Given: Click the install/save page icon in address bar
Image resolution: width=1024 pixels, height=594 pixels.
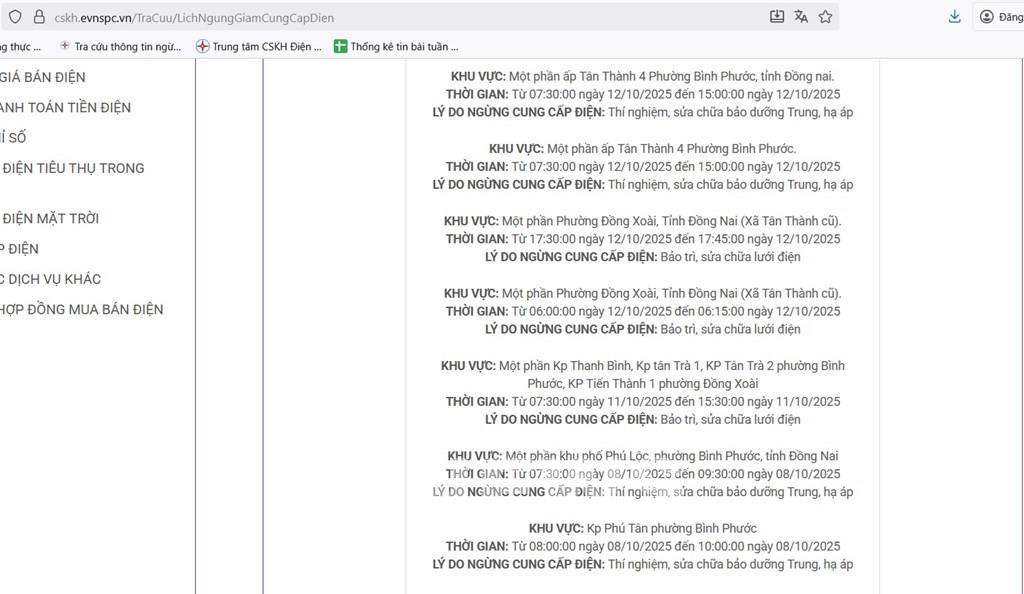Looking at the screenshot, I should click(x=777, y=17).
